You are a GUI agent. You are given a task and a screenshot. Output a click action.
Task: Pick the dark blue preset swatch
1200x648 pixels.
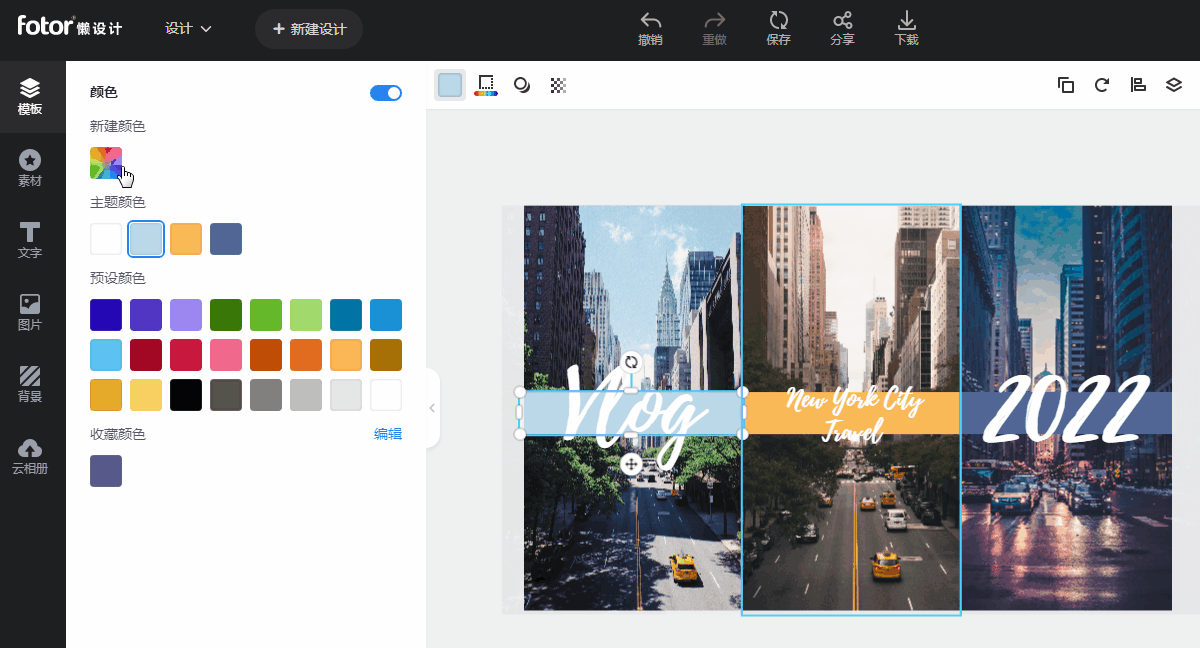click(x=106, y=315)
